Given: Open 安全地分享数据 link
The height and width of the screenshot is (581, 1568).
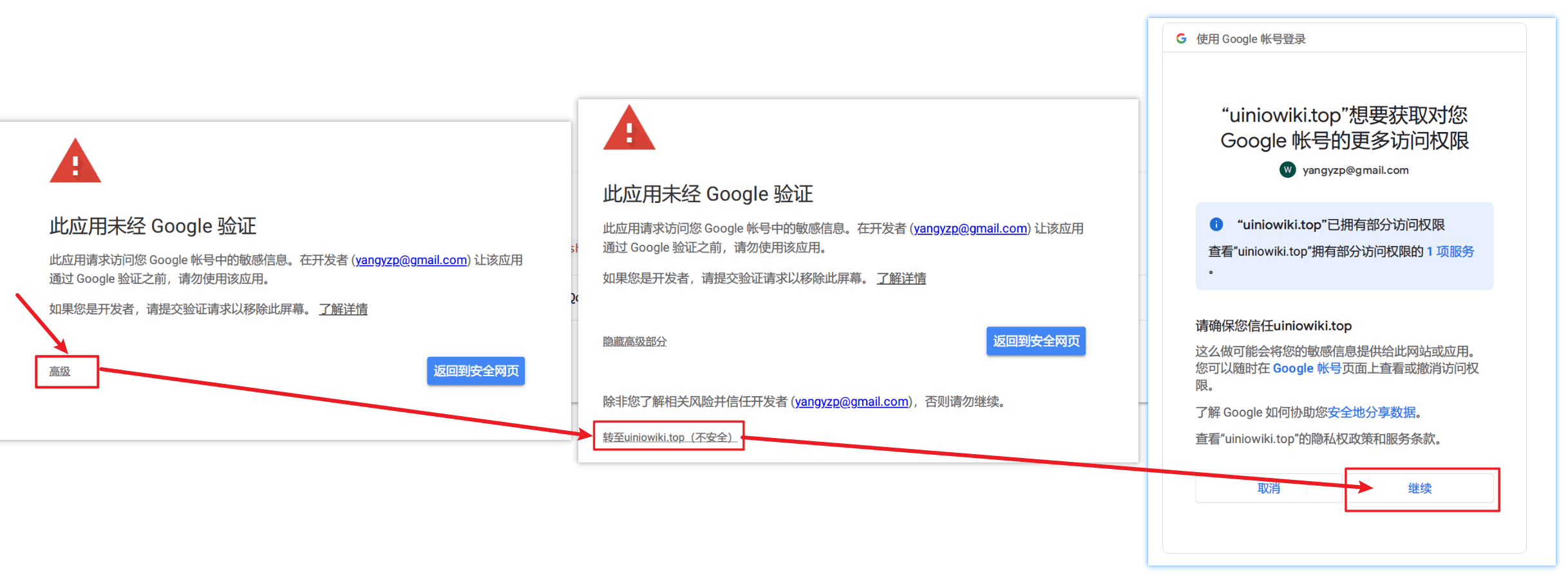Looking at the screenshot, I should (1372, 412).
